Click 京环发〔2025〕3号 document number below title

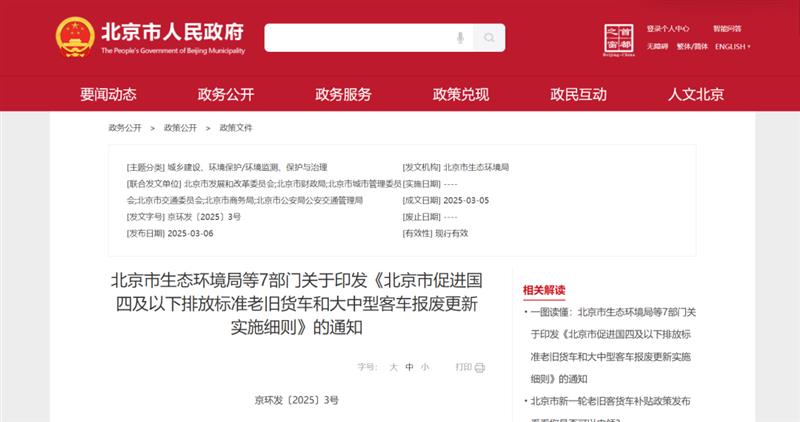click(x=296, y=401)
